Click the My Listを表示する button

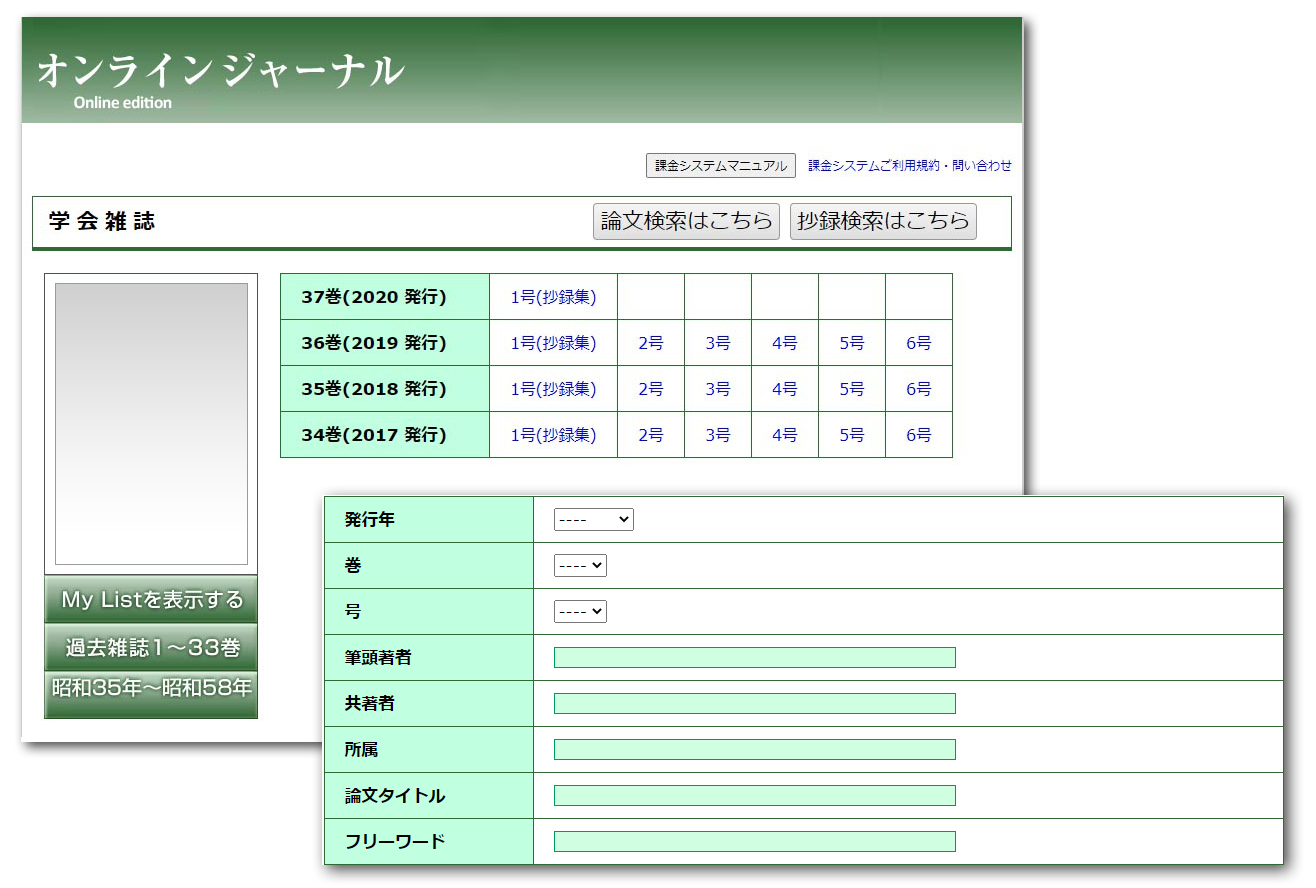(151, 599)
